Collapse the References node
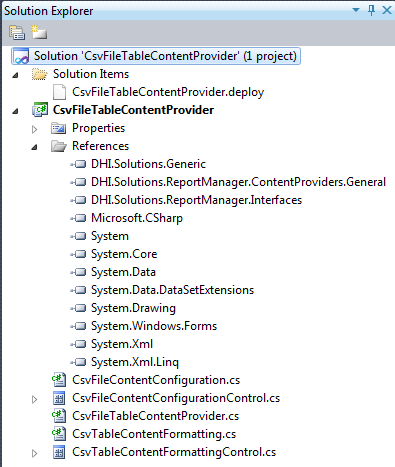This screenshot has height=467, width=395. (35, 147)
